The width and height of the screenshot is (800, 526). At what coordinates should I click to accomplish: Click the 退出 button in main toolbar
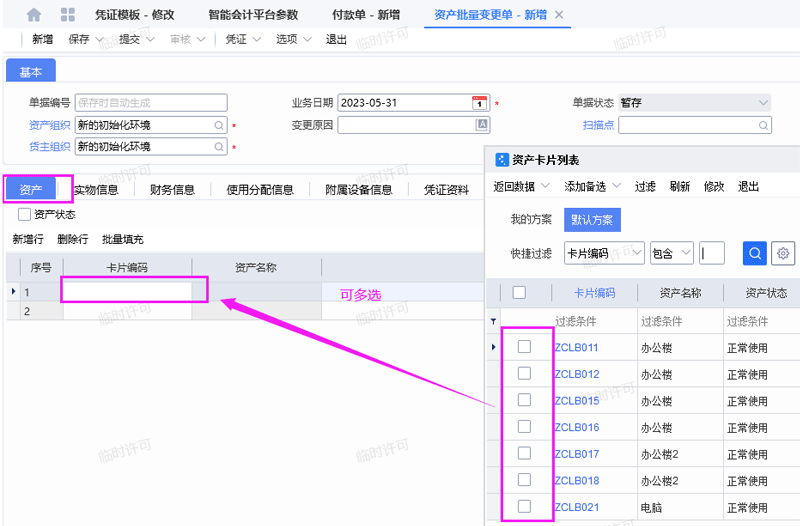(336, 39)
